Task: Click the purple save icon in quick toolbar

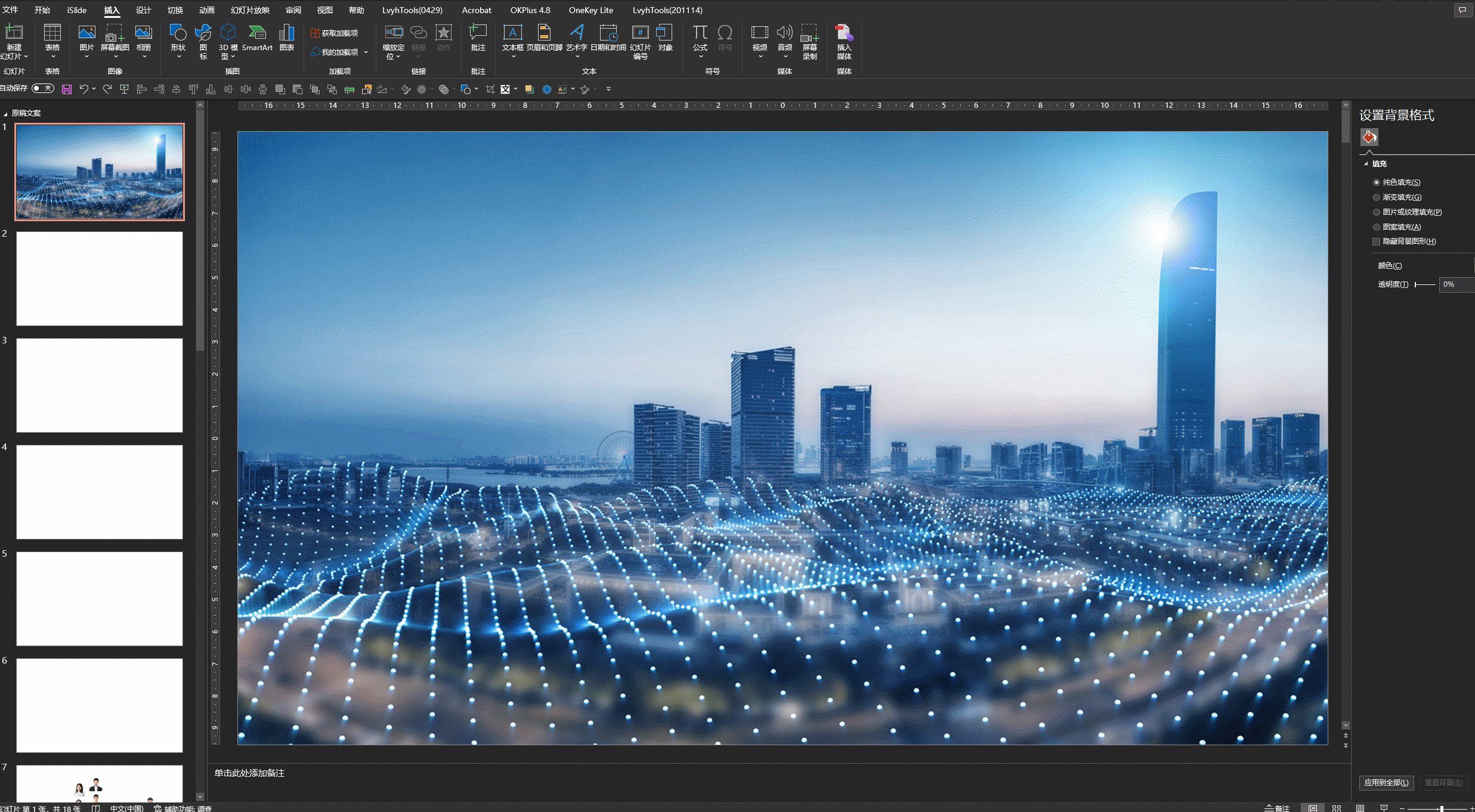Action: click(x=67, y=89)
